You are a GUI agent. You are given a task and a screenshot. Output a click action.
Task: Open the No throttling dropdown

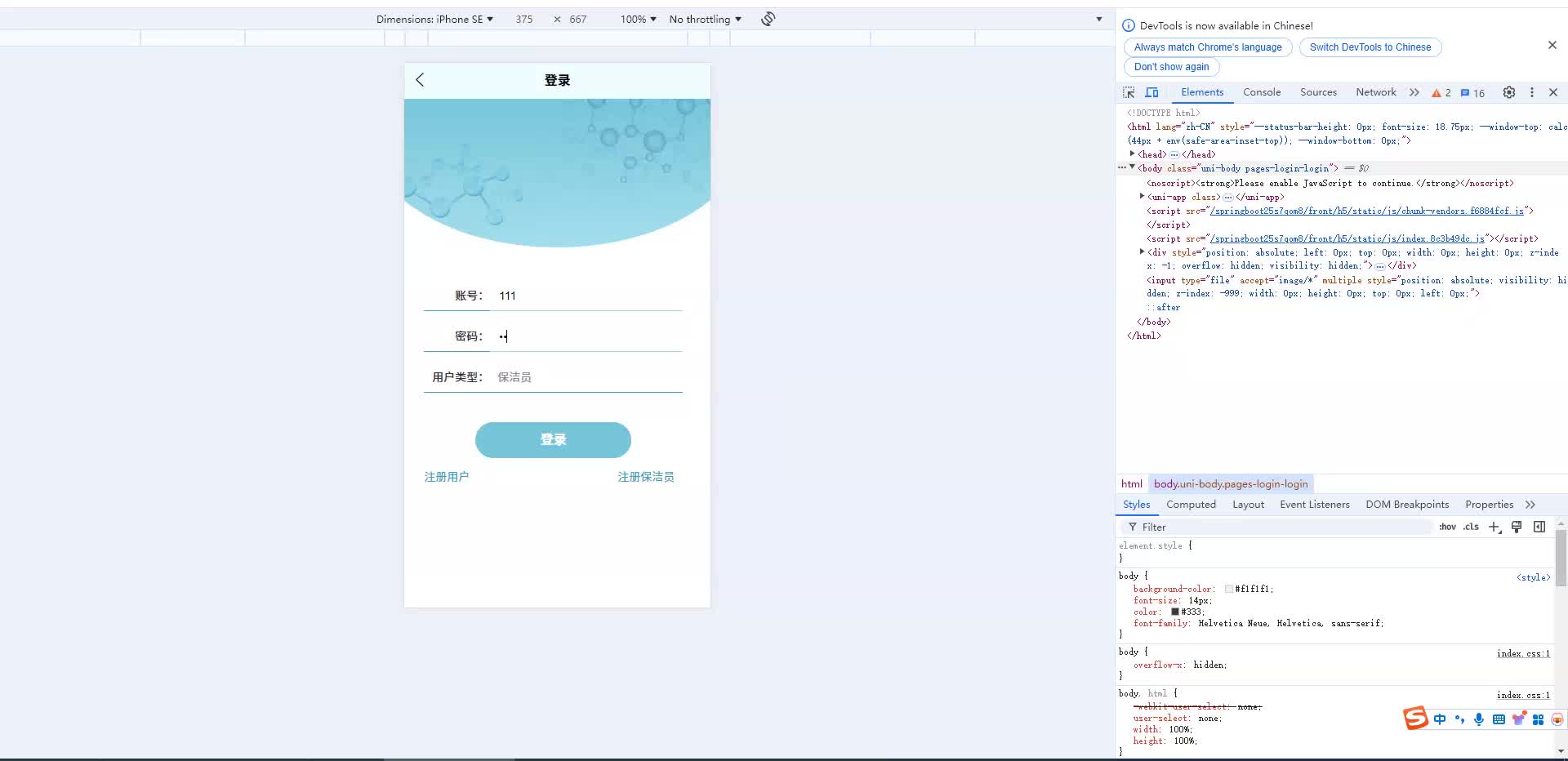[x=704, y=19]
